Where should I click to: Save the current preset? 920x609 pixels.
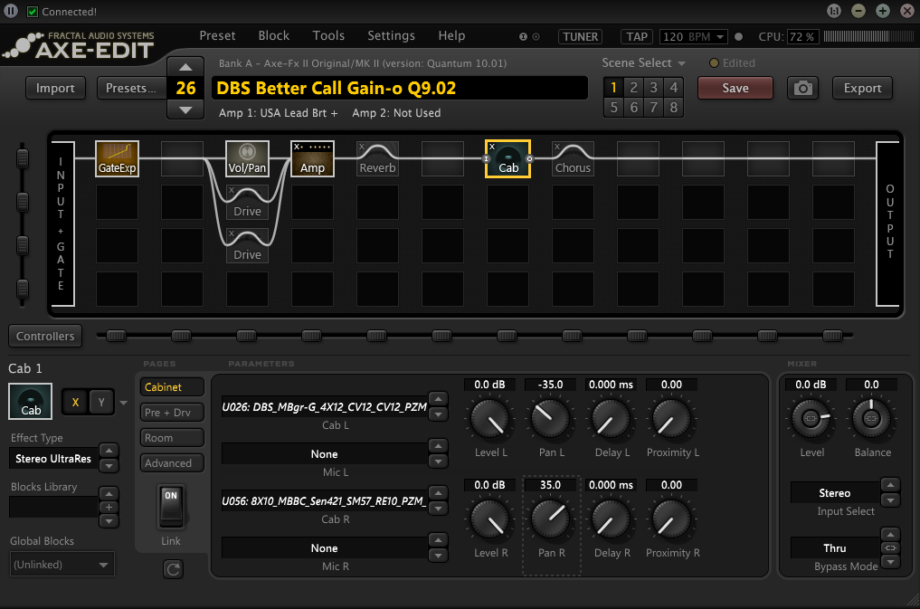tap(735, 88)
